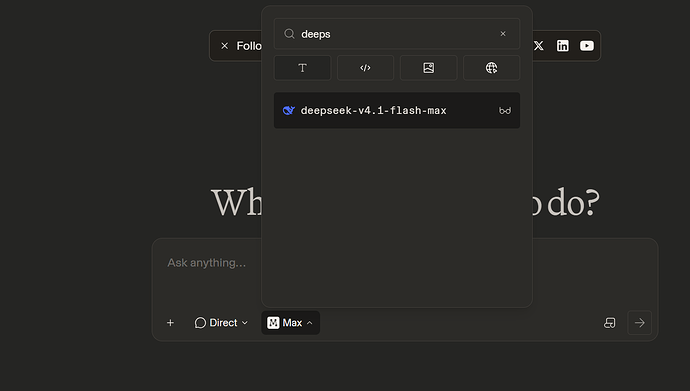Filter models by image capability
Image resolution: width=690 pixels, height=391 pixels.
click(x=428, y=68)
